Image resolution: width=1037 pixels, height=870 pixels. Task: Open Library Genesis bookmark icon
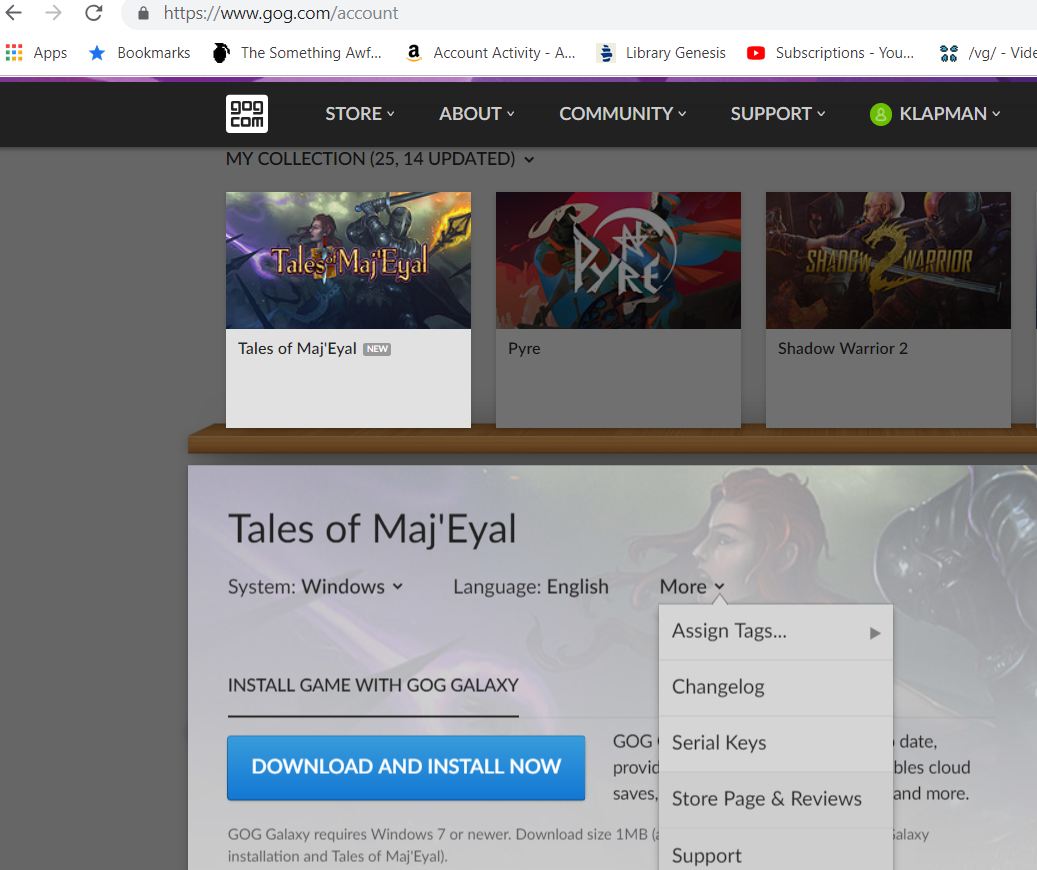tap(606, 52)
